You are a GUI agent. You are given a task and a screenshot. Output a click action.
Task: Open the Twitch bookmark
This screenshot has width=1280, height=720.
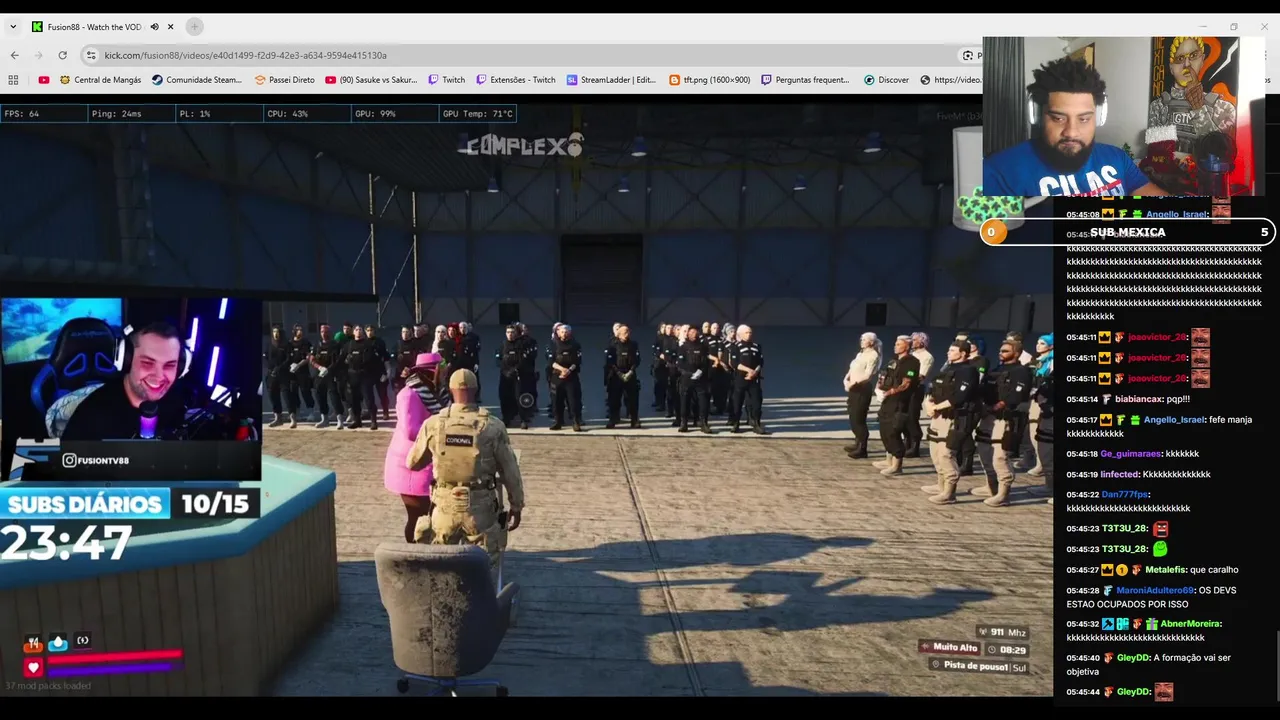point(446,80)
